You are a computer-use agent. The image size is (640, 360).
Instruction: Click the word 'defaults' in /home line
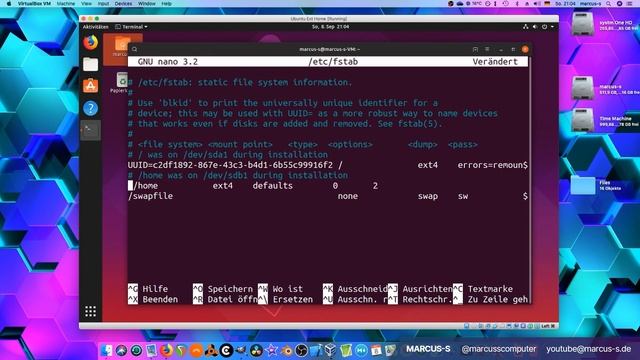pos(273,186)
